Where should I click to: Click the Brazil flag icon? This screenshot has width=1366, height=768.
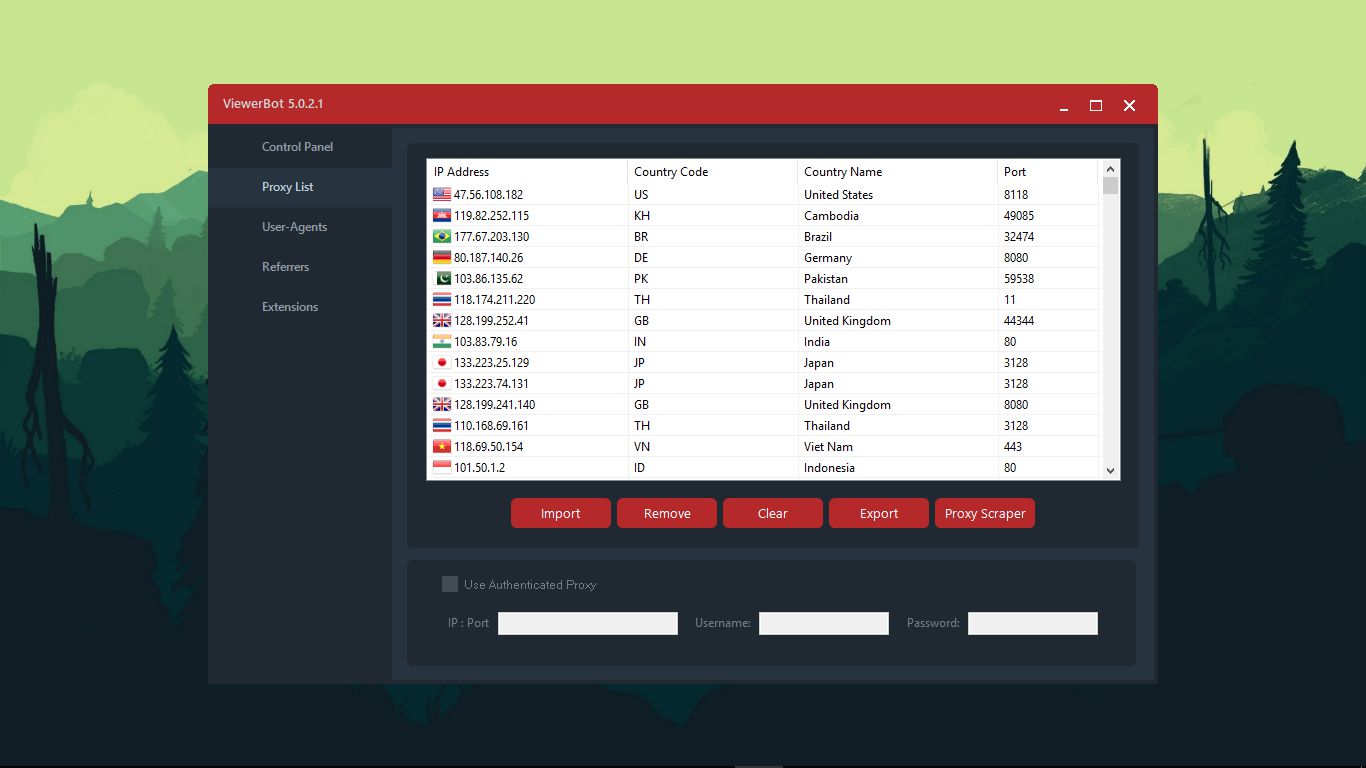point(441,237)
